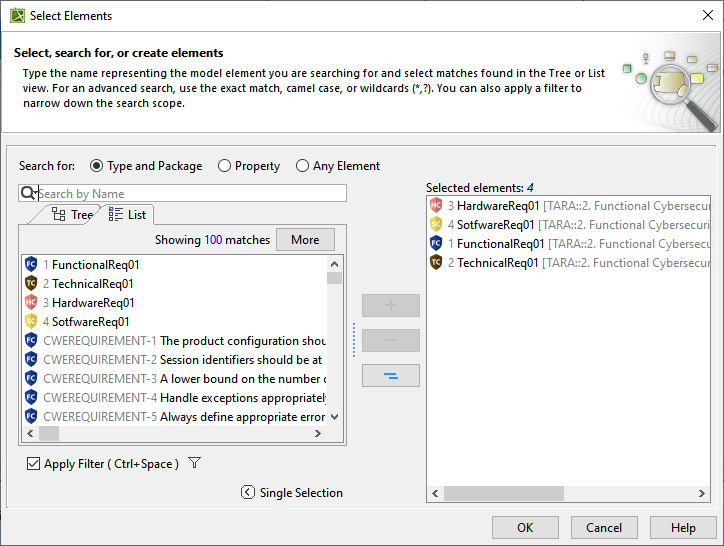
Task: Click the filter funnel icon
Action: 195,463
